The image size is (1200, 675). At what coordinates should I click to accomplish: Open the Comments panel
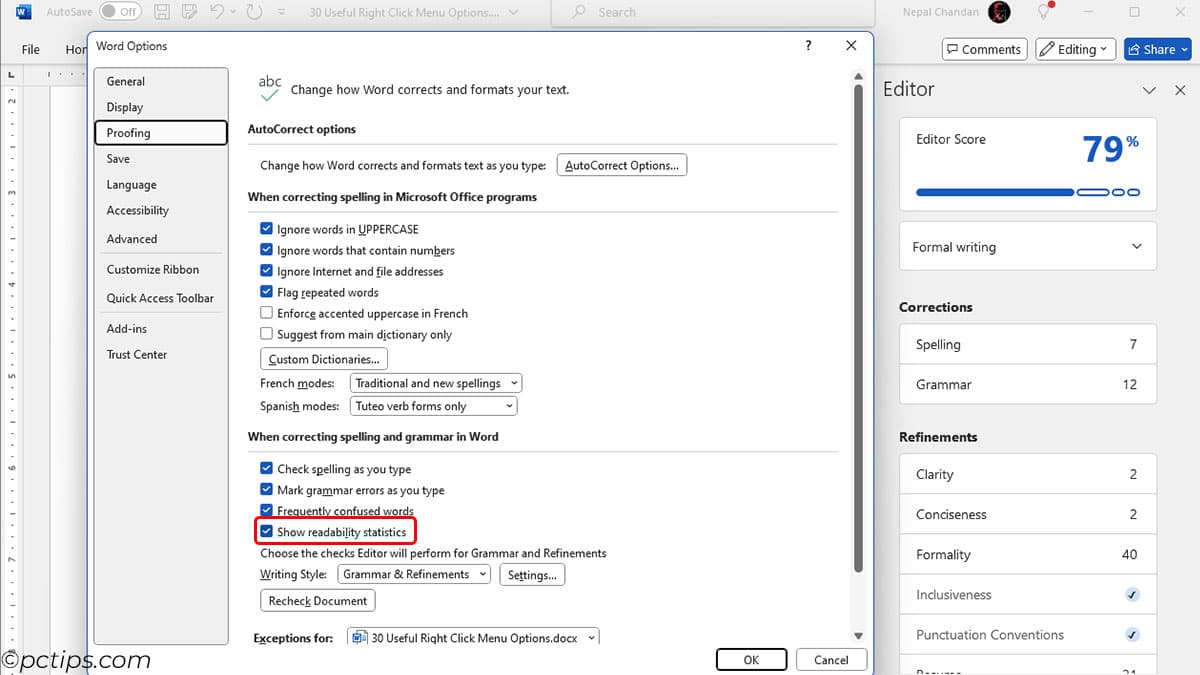(984, 48)
